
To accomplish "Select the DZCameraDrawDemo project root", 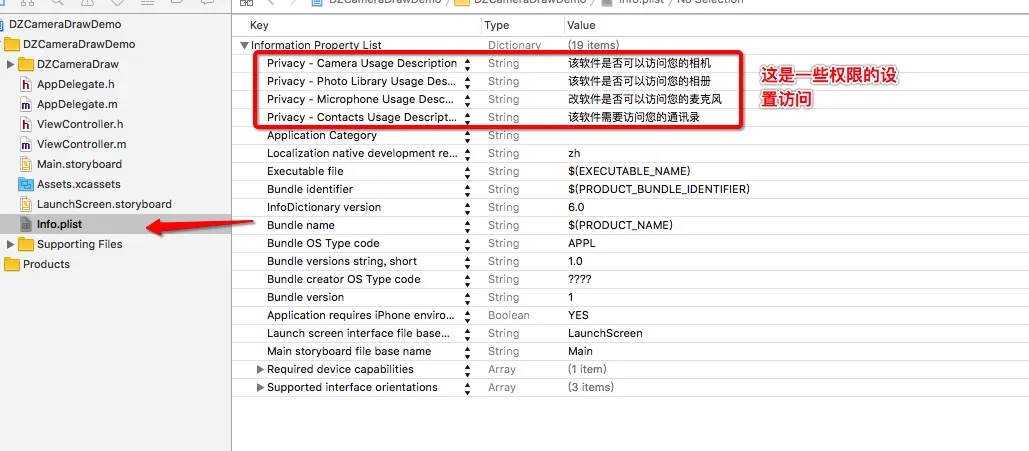I will click(x=65, y=24).
